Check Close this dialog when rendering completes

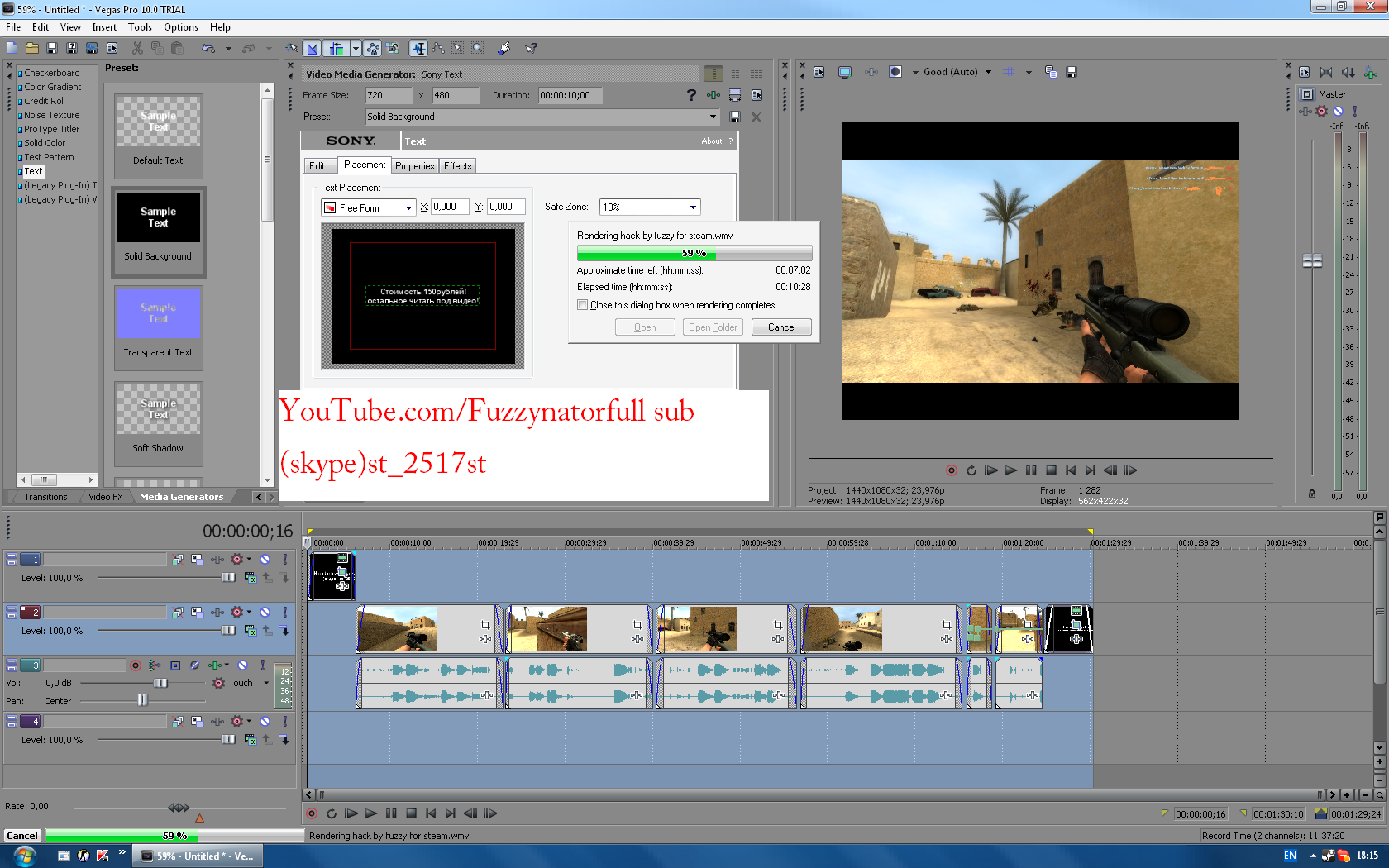coord(583,305)
